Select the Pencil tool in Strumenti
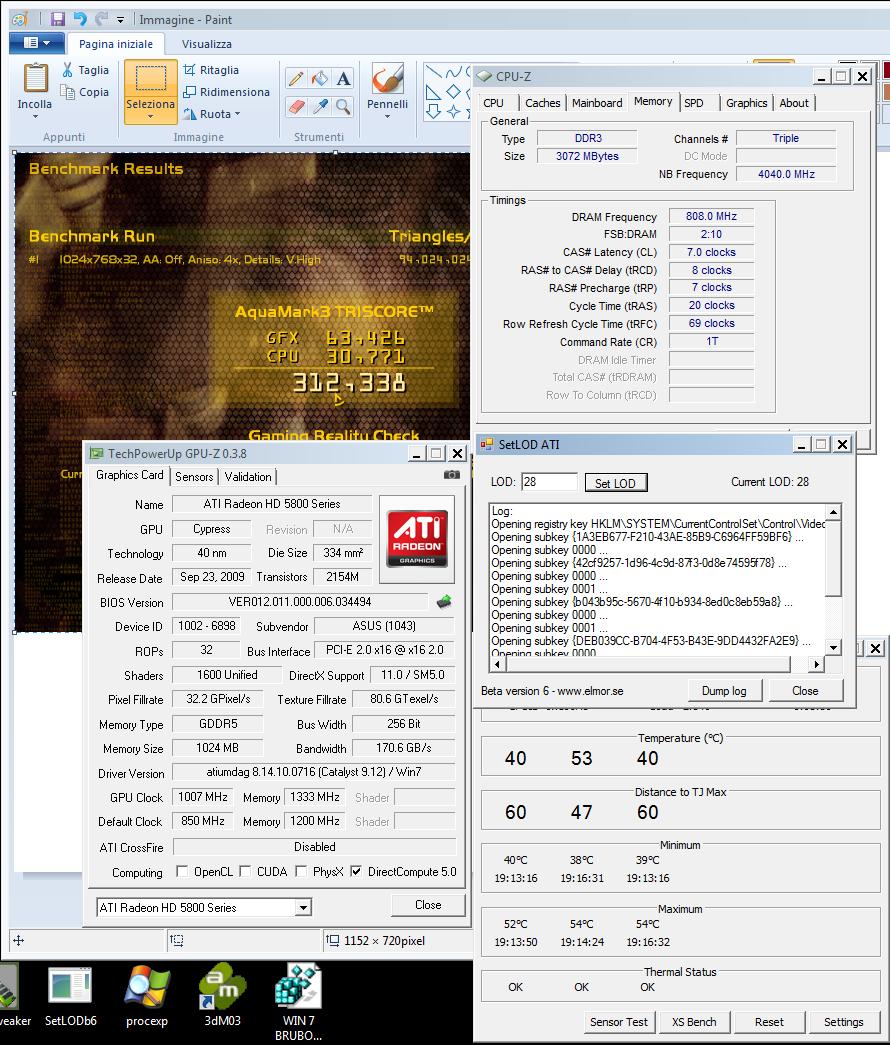 click(296, 79)
